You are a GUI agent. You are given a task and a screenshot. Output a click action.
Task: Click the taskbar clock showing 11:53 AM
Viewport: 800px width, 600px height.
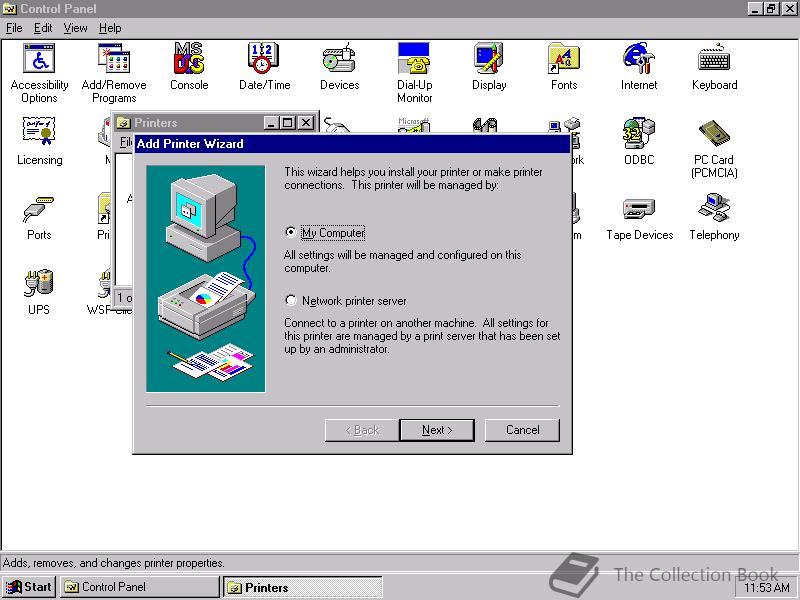(x=767, y=588)
